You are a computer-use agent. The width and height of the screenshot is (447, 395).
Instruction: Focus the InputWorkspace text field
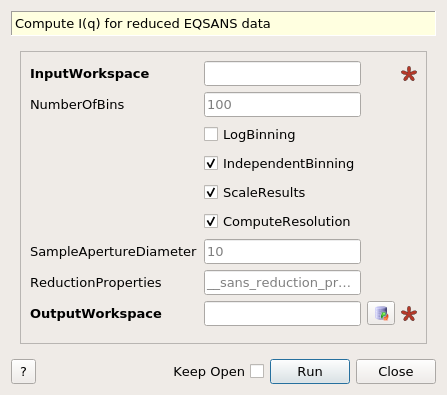click(282, 73)
